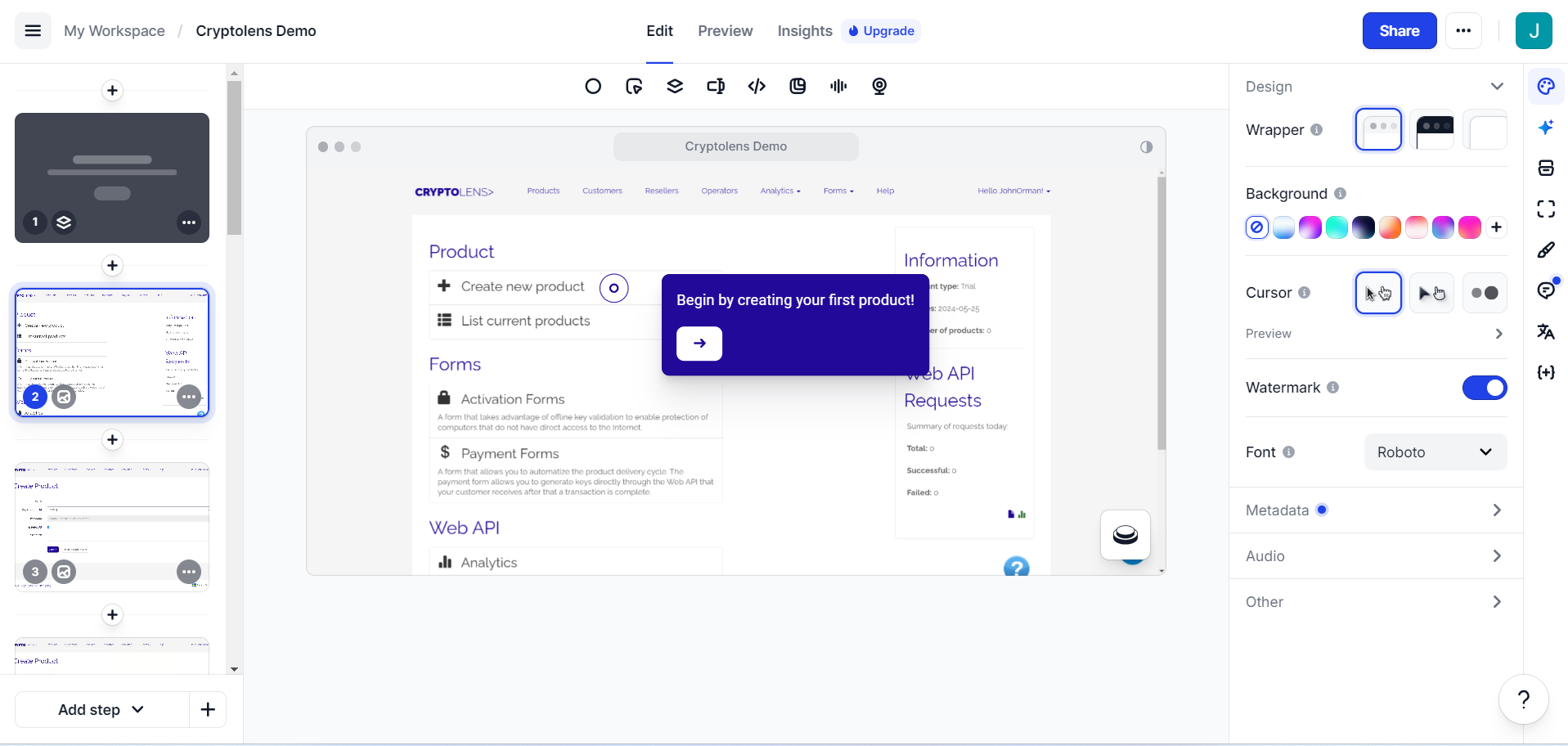Click the Watermark info icon
The width and height of the screenshot is (1568, 746).
click(x=1332, y=388)
